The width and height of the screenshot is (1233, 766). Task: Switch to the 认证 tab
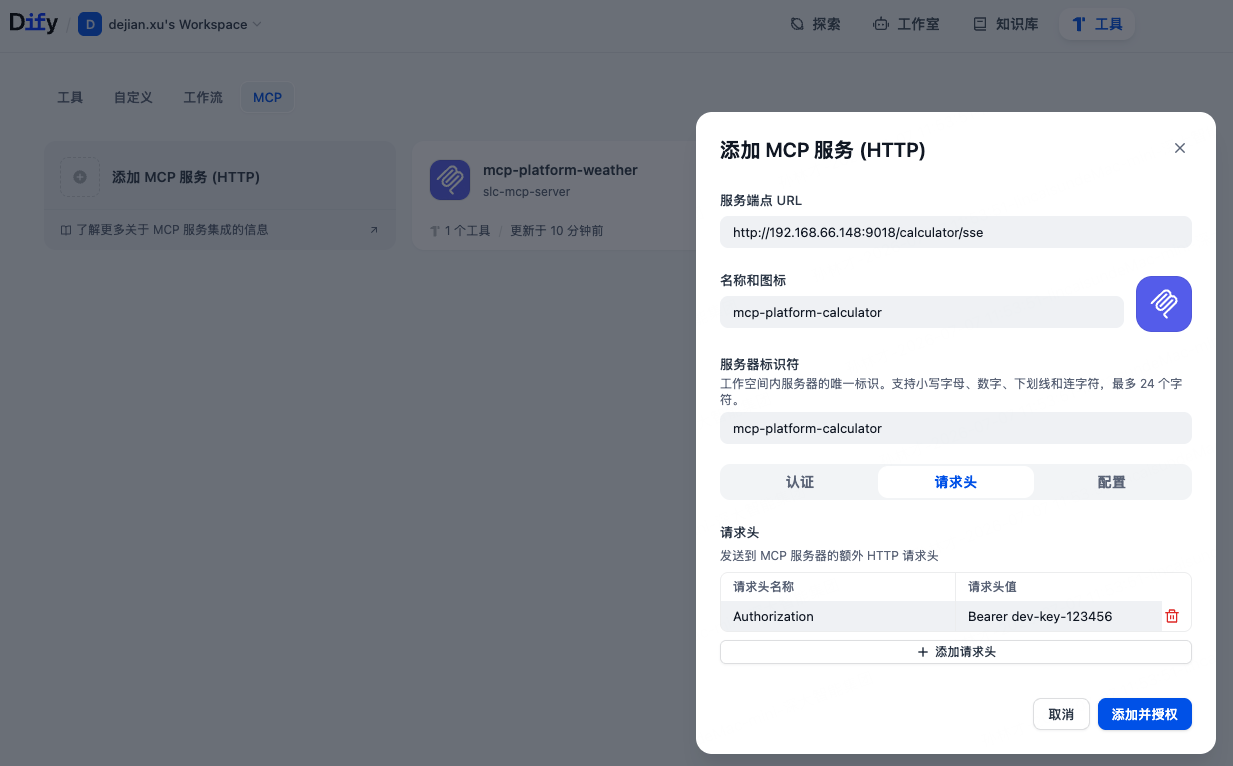(800, 482)
